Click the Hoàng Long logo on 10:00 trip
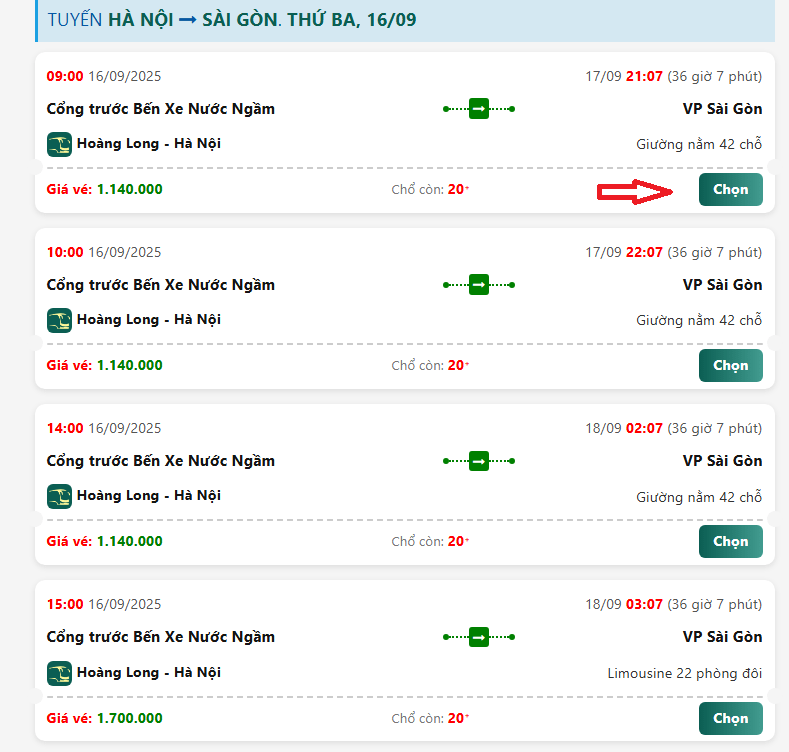The width and height of the screenshot is (789, 752). coord(60,320)
